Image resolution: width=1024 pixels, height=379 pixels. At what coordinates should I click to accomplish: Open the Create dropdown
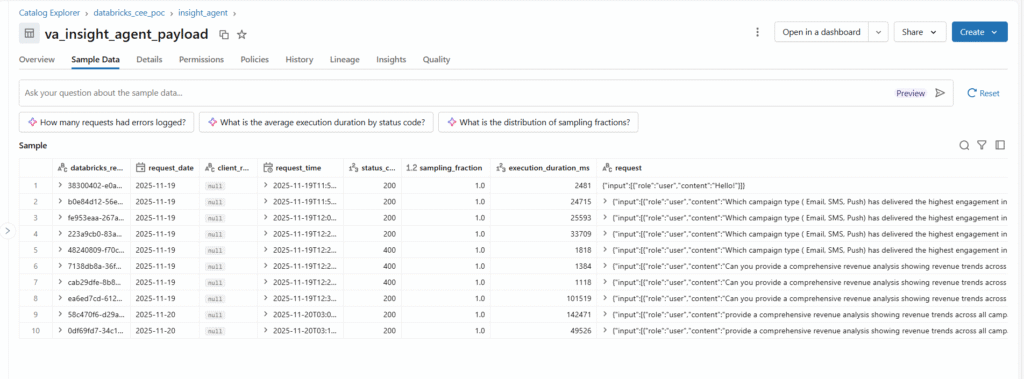click(979, 32)
